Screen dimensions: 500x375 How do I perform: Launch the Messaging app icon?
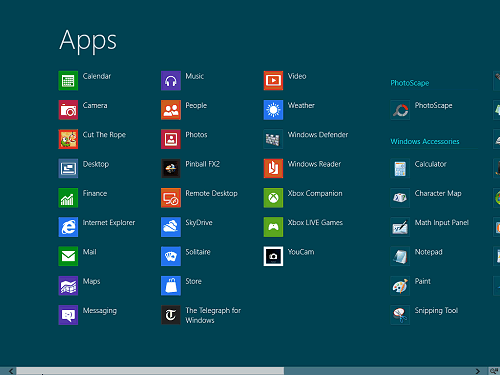point(68,315)
